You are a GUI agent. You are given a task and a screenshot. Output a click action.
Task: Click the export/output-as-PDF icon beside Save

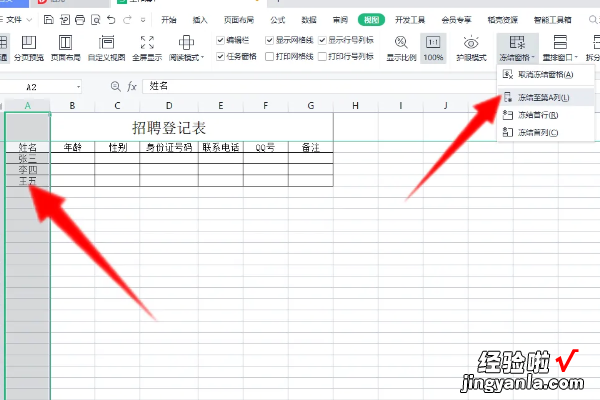65,20
